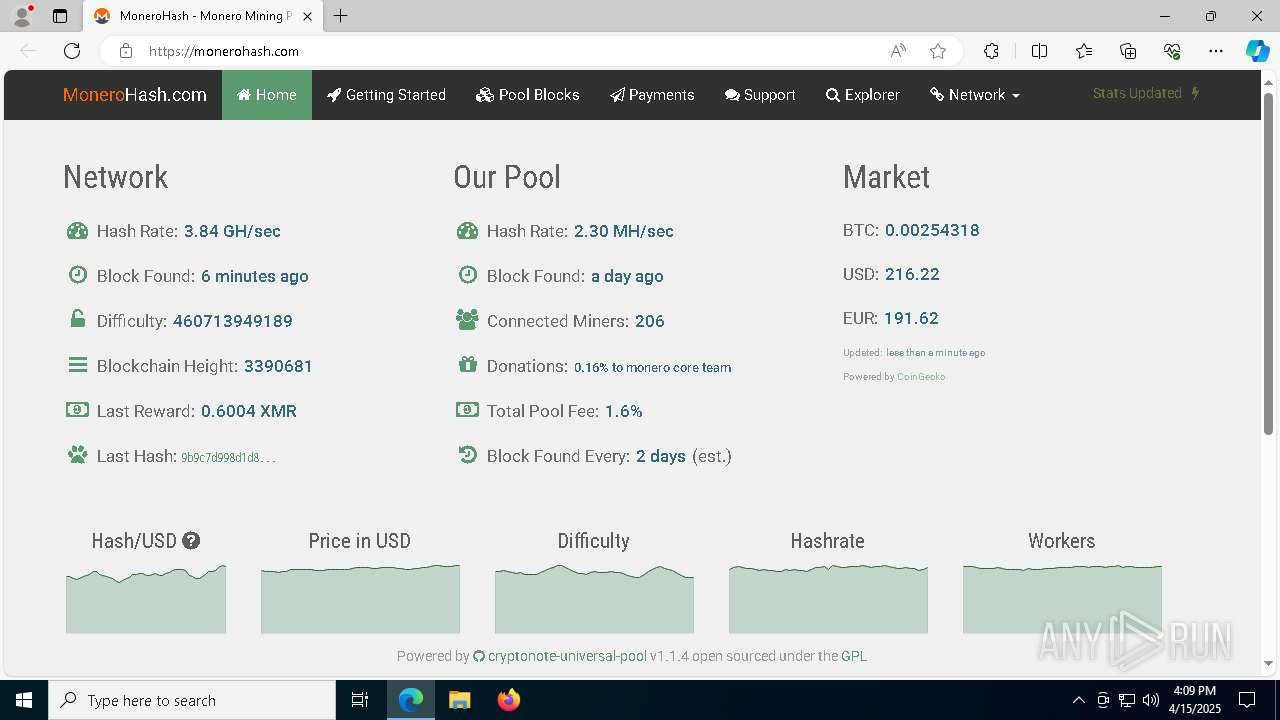The height and width of the screenshot is (720, 1280).
Task: Click the browser profile avatar
Action: pos(22,16)
